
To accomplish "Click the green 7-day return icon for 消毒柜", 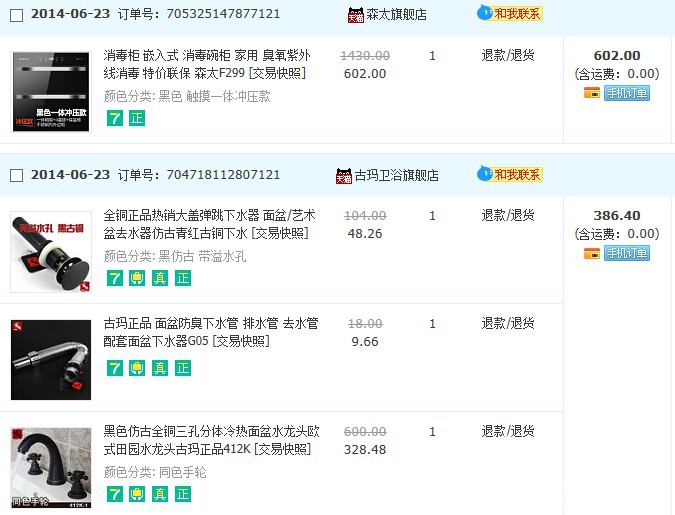I will [115, 118].
